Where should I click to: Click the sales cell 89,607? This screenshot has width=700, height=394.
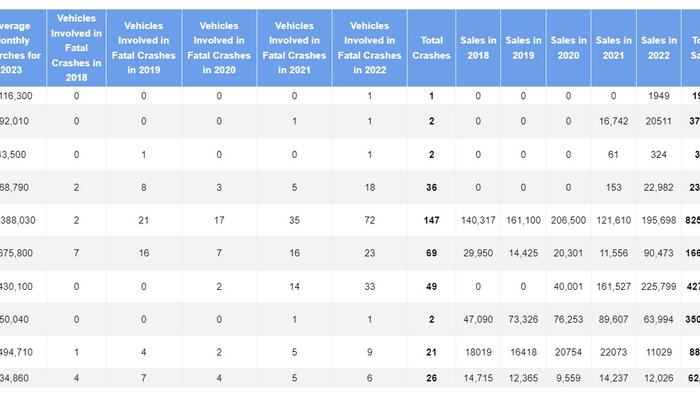[x=613, y=319]
